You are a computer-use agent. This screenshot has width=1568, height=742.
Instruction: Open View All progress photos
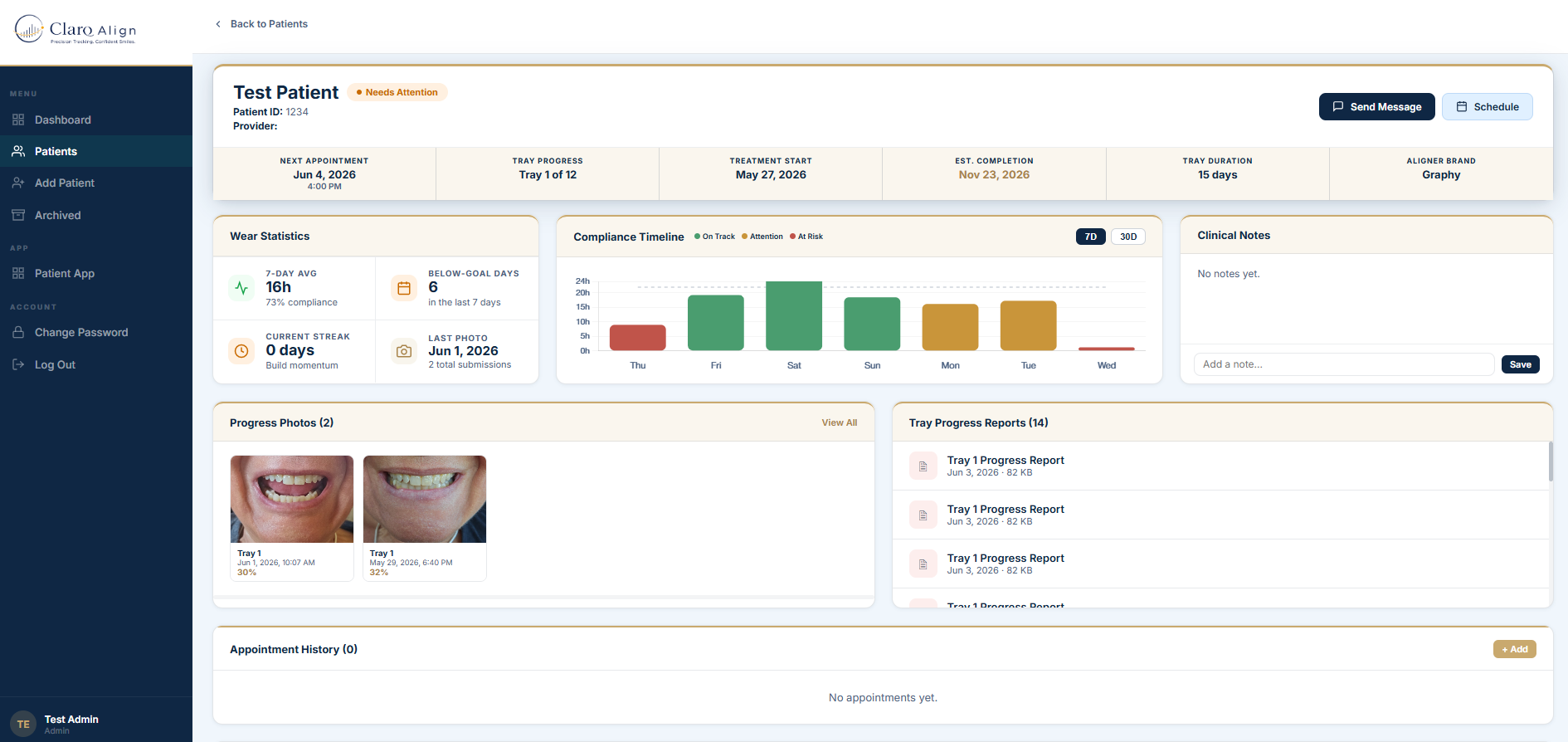(839, 422)
